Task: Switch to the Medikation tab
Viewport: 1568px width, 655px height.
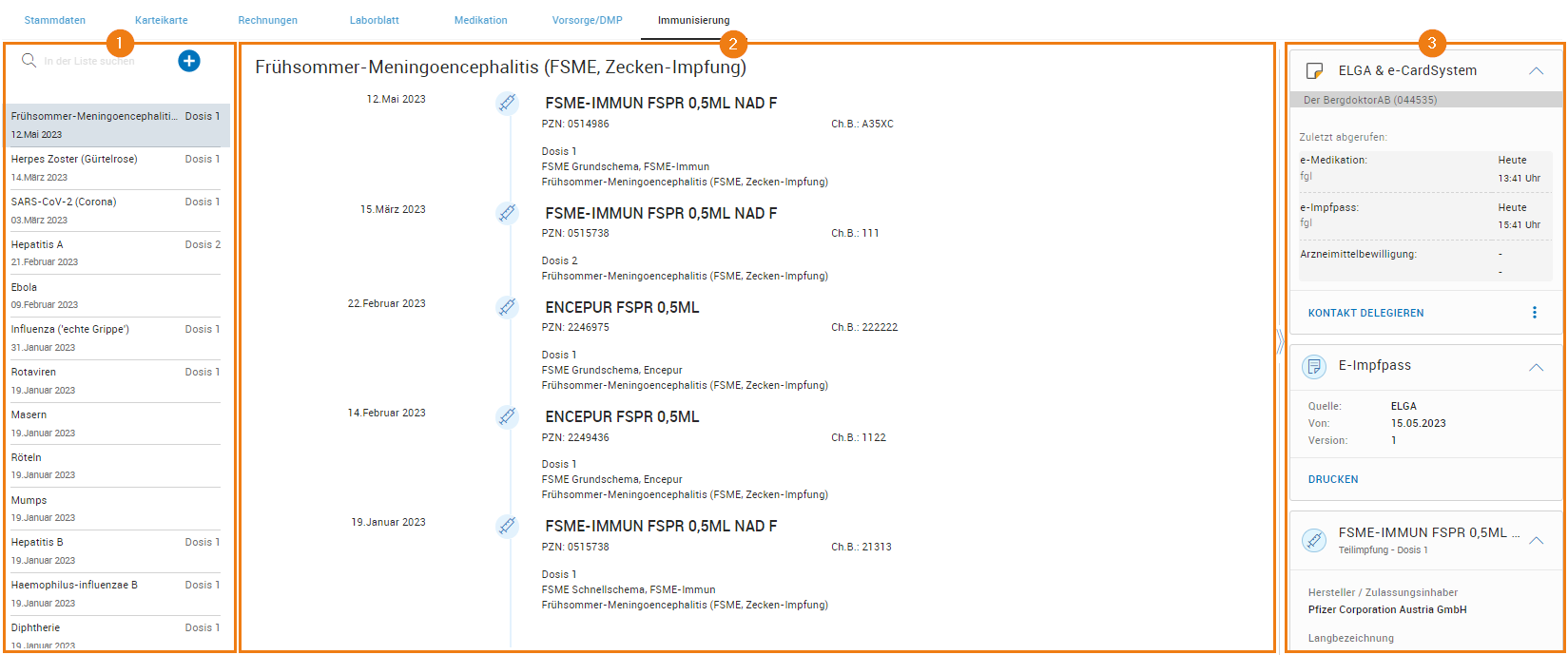Action: 480,20
